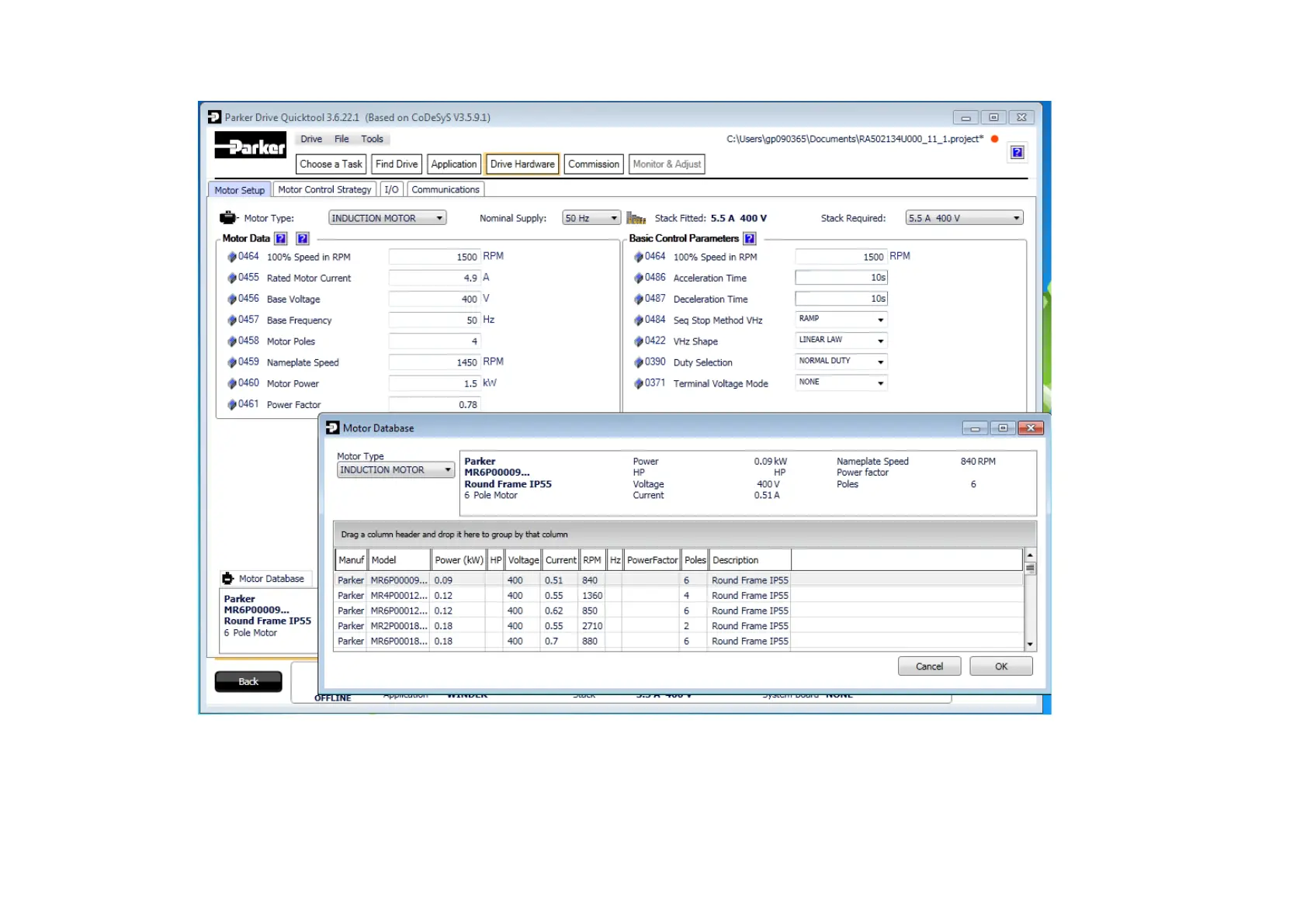This screenshot has width=1307, height=924.
Task: Click parameter icon for 0422 VHz Shape
Action: coord(638,341)
